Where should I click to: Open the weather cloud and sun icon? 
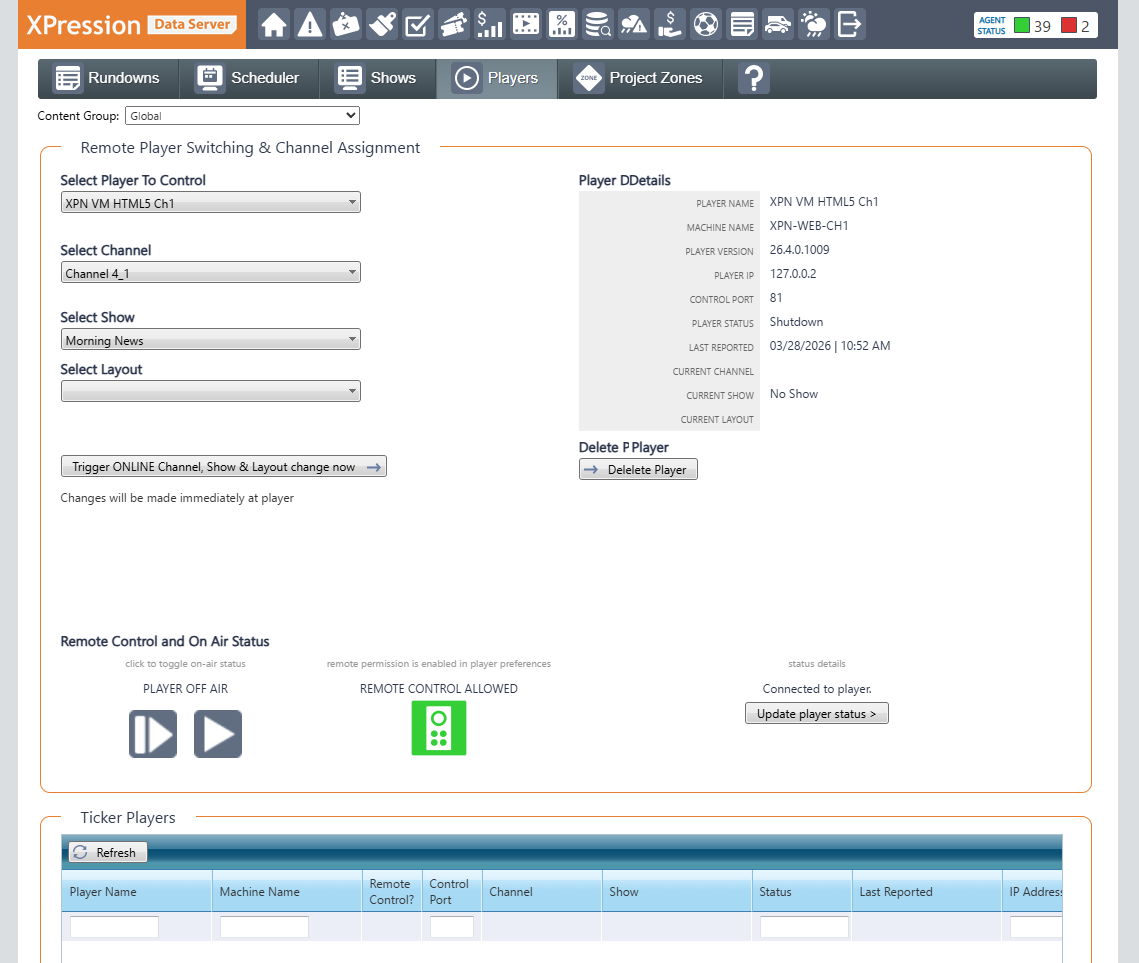(x=814, y=25)
